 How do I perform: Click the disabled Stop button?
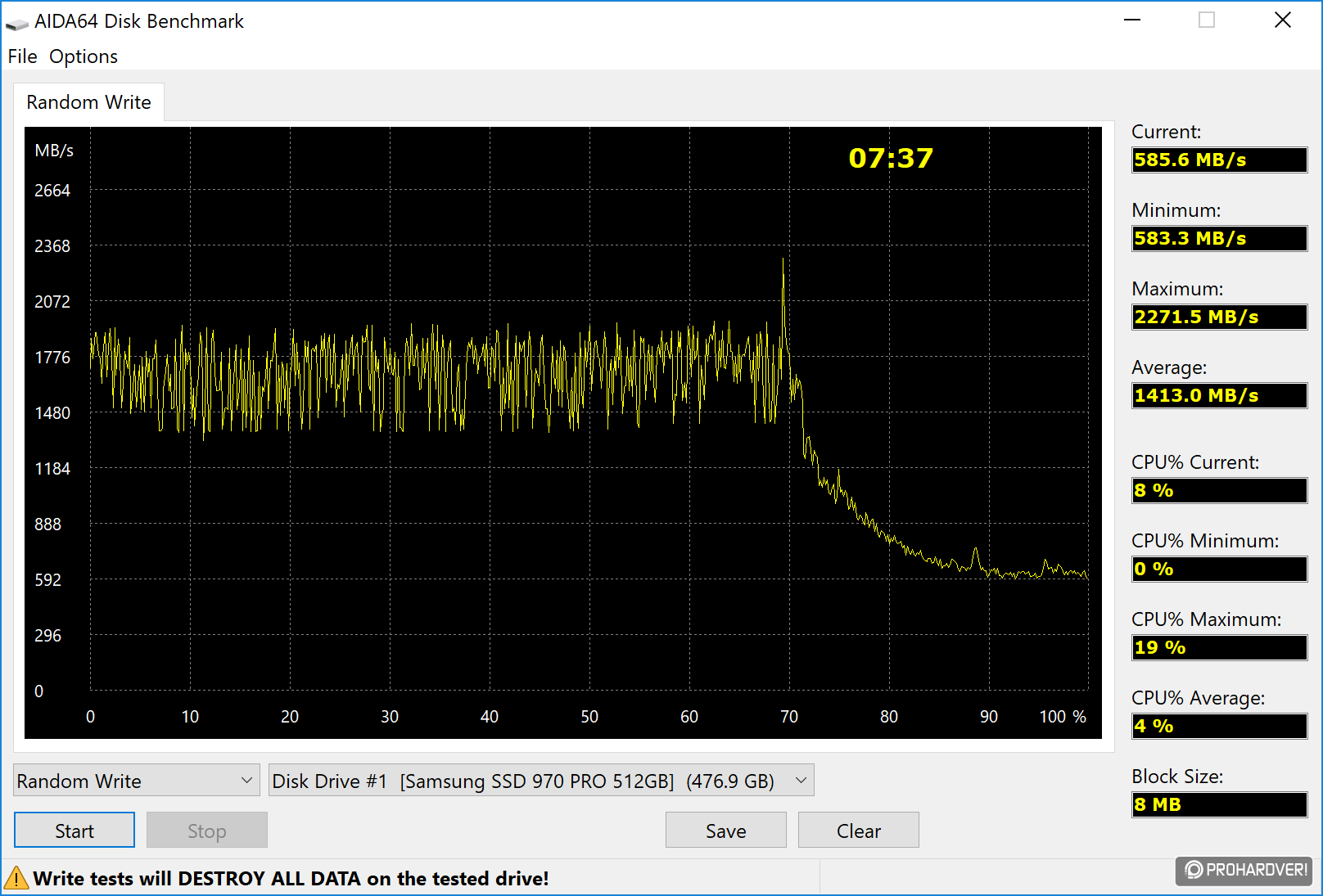pos(207,831)
